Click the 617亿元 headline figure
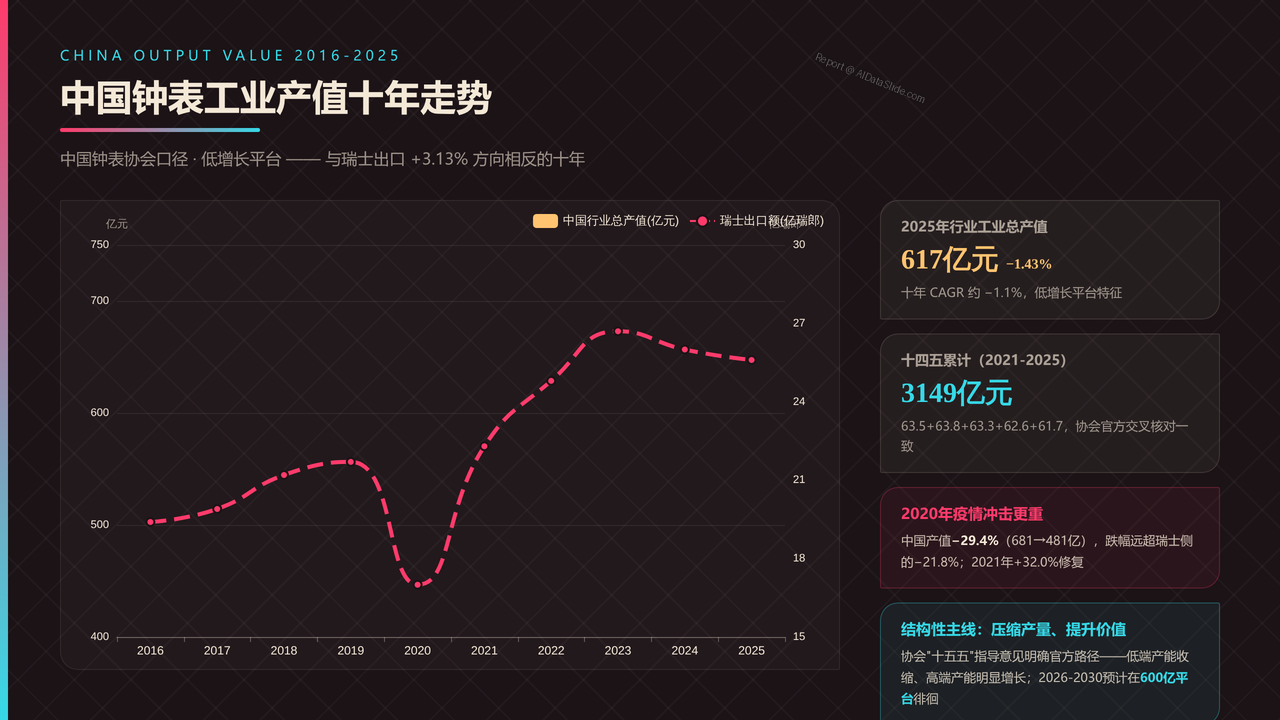 pos(949,260)
